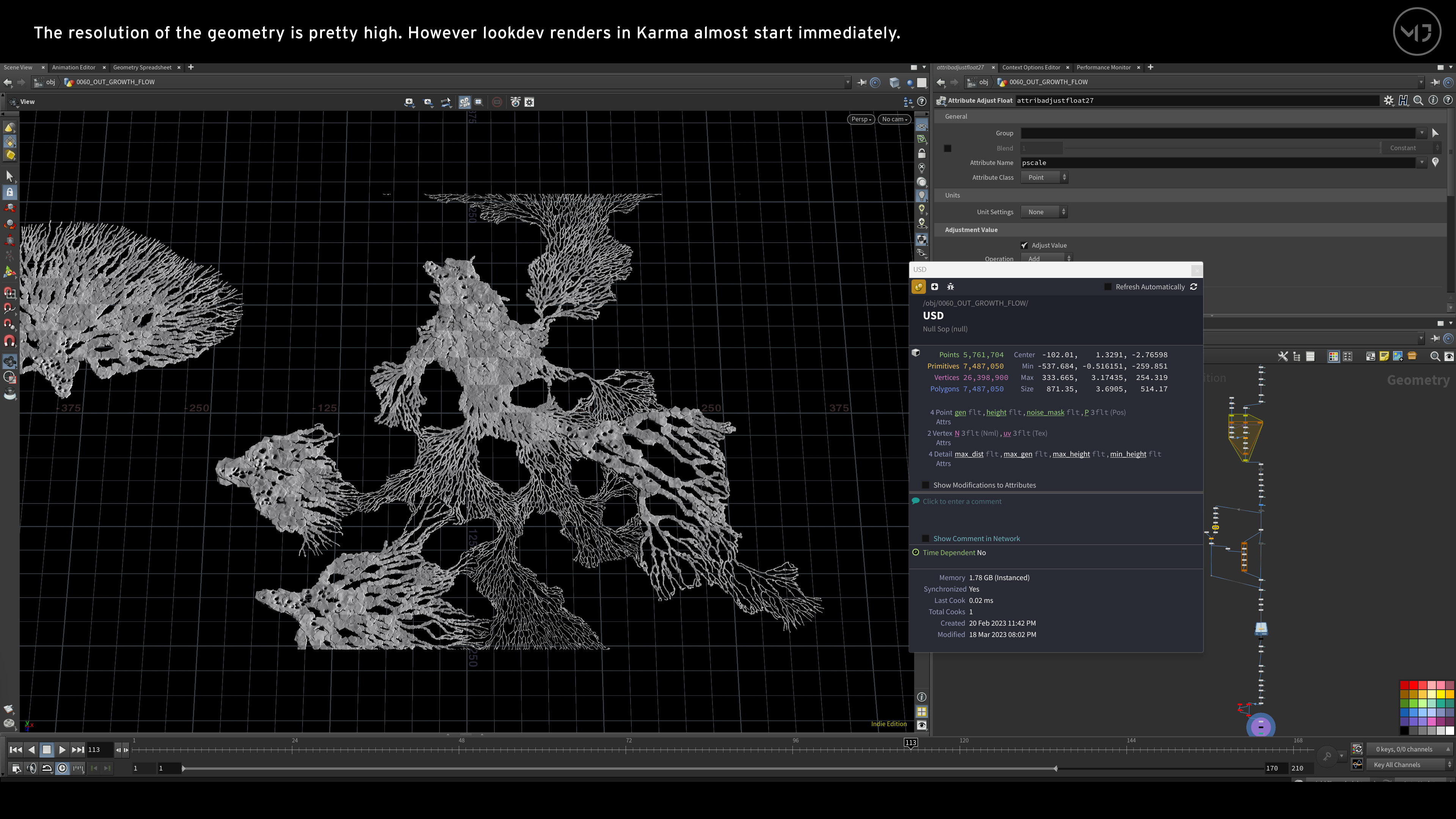
Task: Switch to Geometry Spreadsheet tab
Action: [142, 67]
